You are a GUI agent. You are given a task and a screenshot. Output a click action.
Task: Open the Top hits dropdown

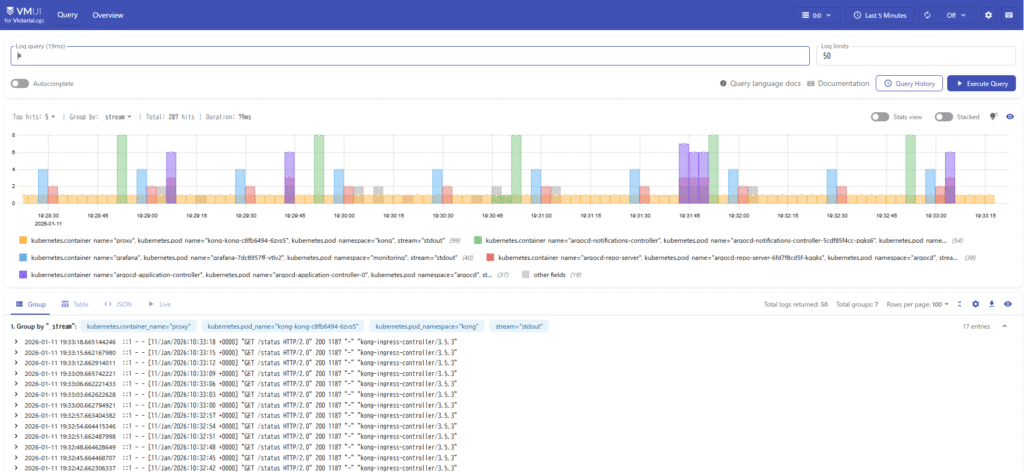point(34,117)
